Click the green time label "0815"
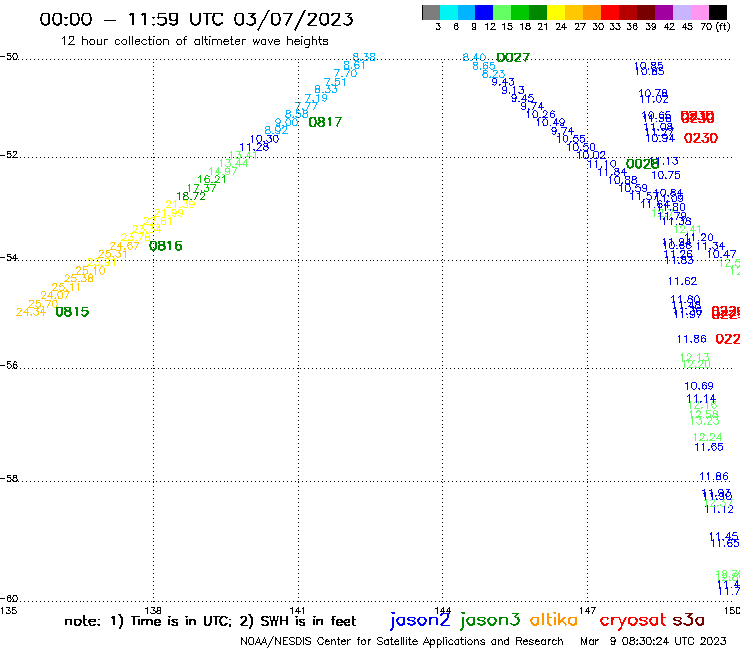Screen dimensions: 740x650 pos(72,312)
